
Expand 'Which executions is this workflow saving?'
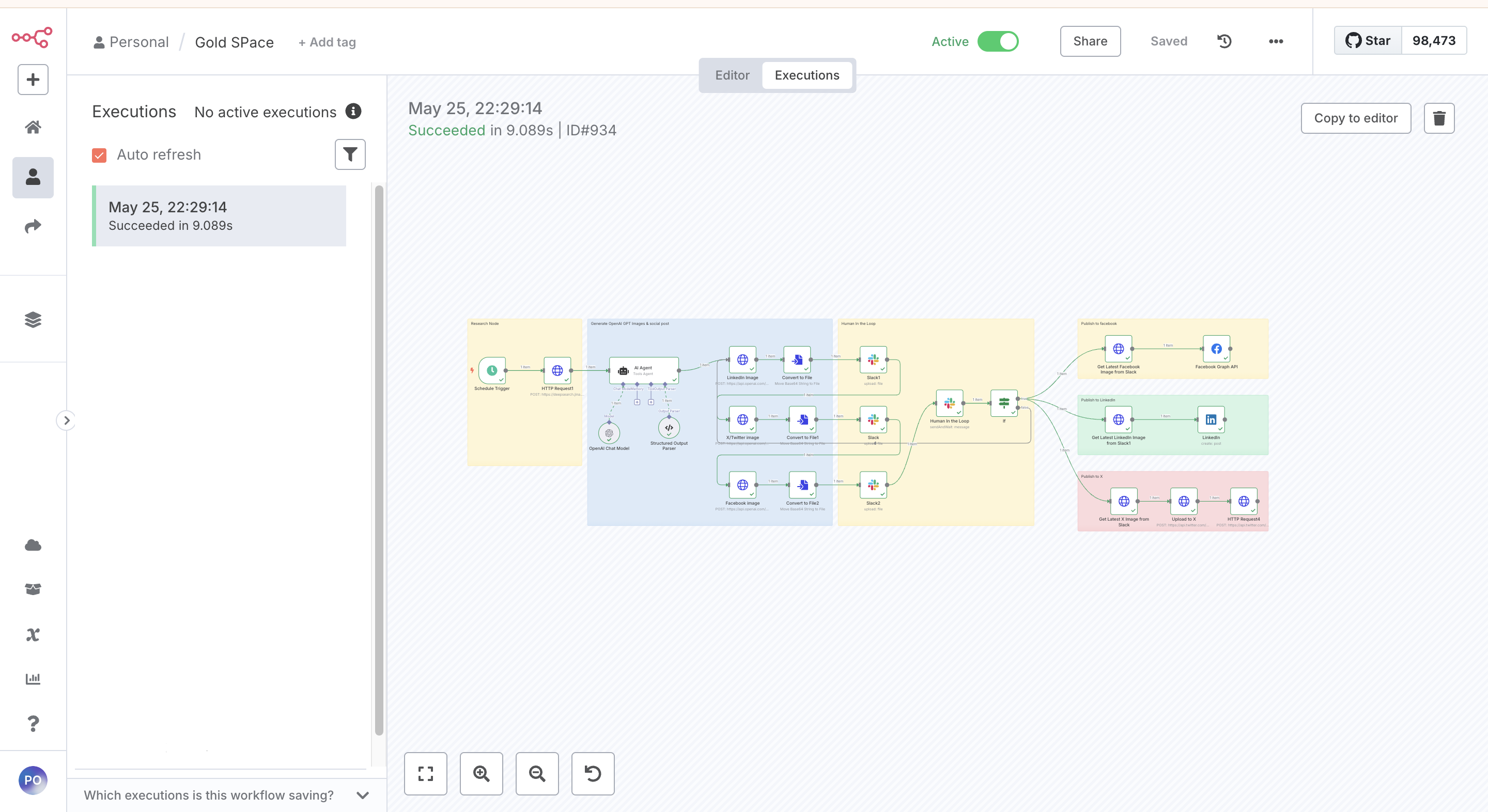pos(226,794)
